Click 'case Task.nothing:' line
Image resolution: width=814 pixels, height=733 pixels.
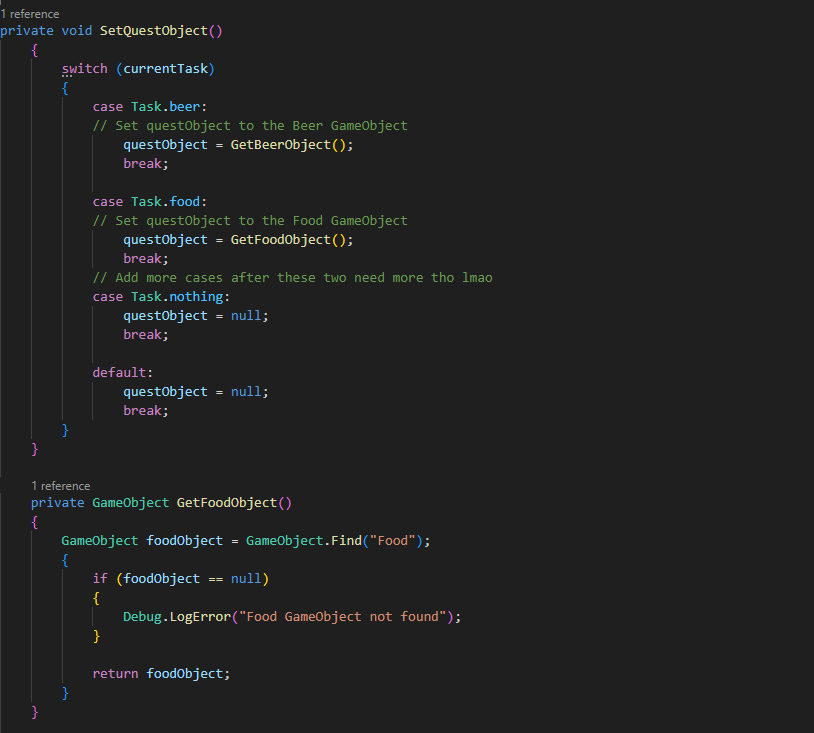161,296
